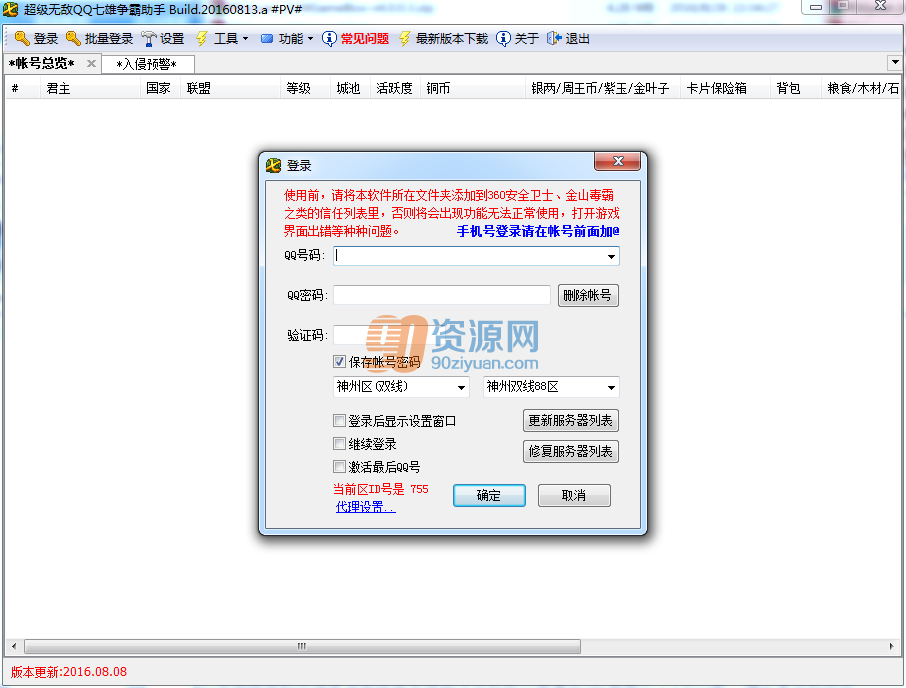The image size is (906, 688).
Task: Confirm login with 确定 button
Action: click(489, 496)
